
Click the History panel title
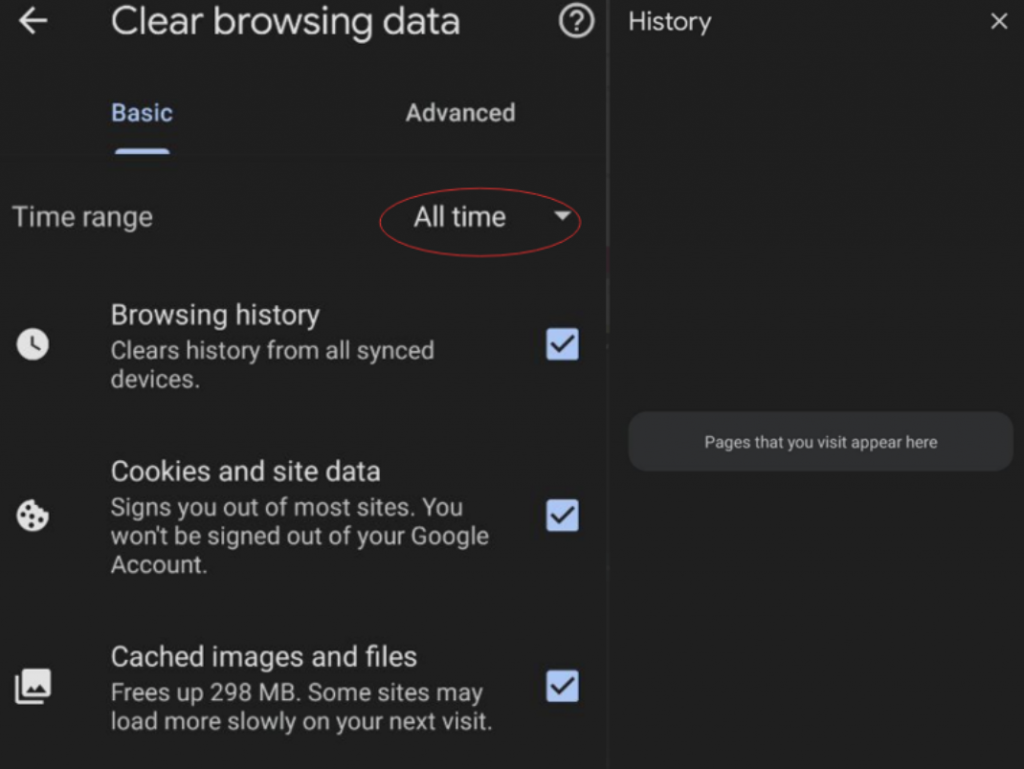click(x=669, y=22)
